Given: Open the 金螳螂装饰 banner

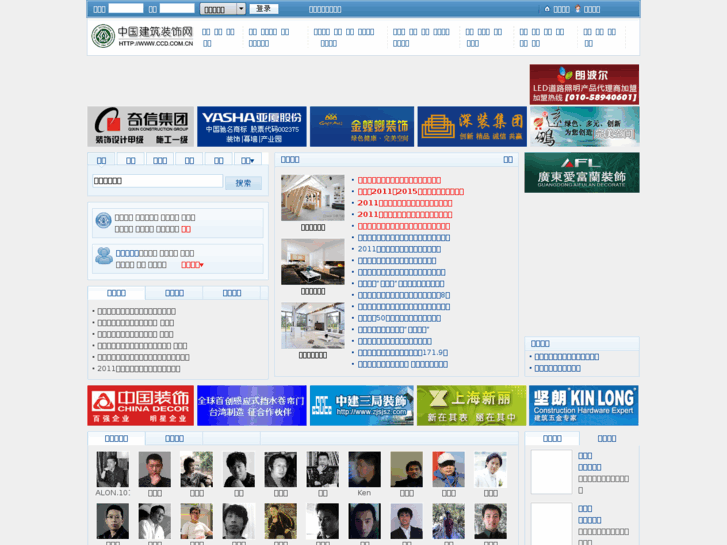Looking at the screenshot, I should (362, 127).
